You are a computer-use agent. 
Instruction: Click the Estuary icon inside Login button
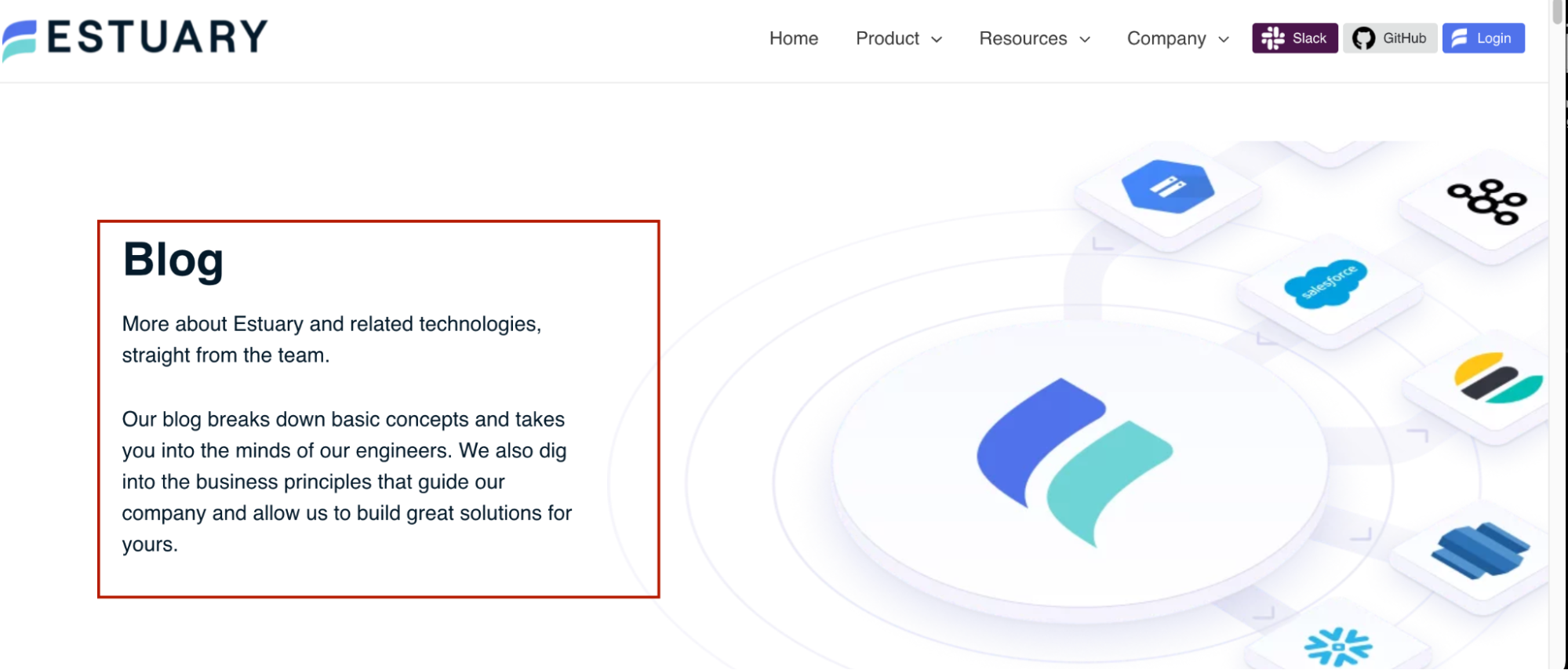(x=1459, y=38)
